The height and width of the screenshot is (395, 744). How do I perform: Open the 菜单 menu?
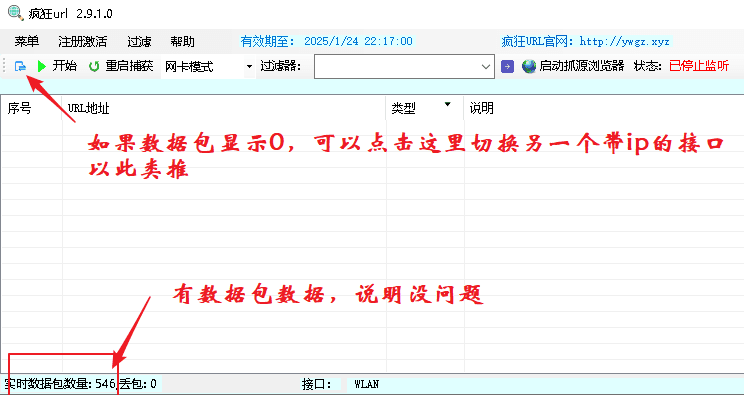pyautogui.click(x=27, y=41)
